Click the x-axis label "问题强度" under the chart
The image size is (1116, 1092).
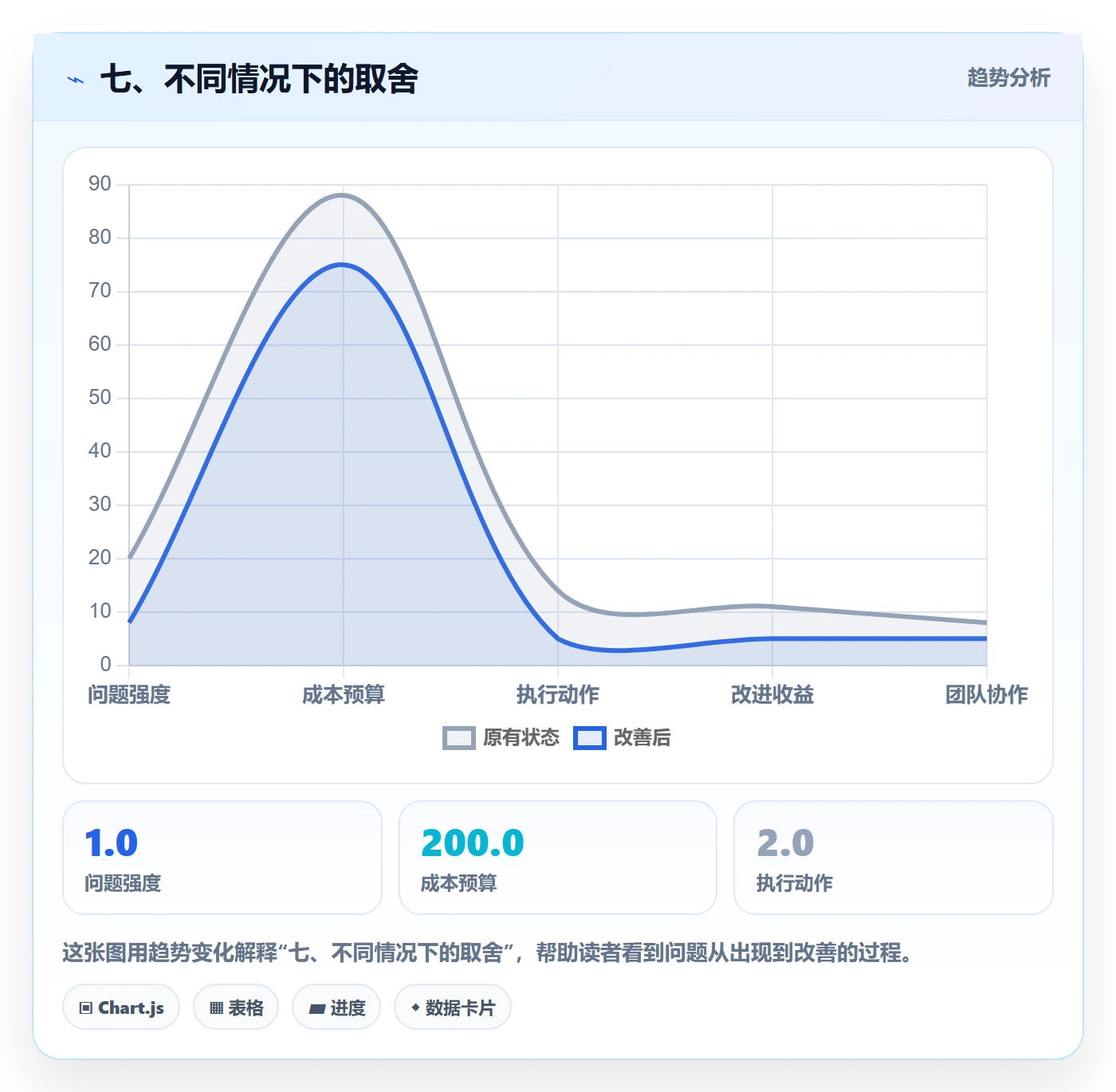[x=129, y=694]
